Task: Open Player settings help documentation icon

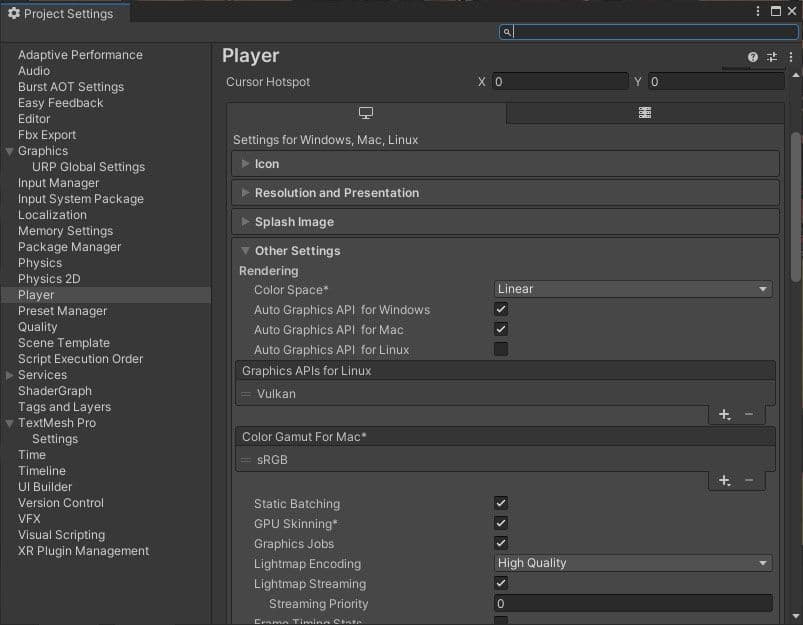Action: point(753,58)
